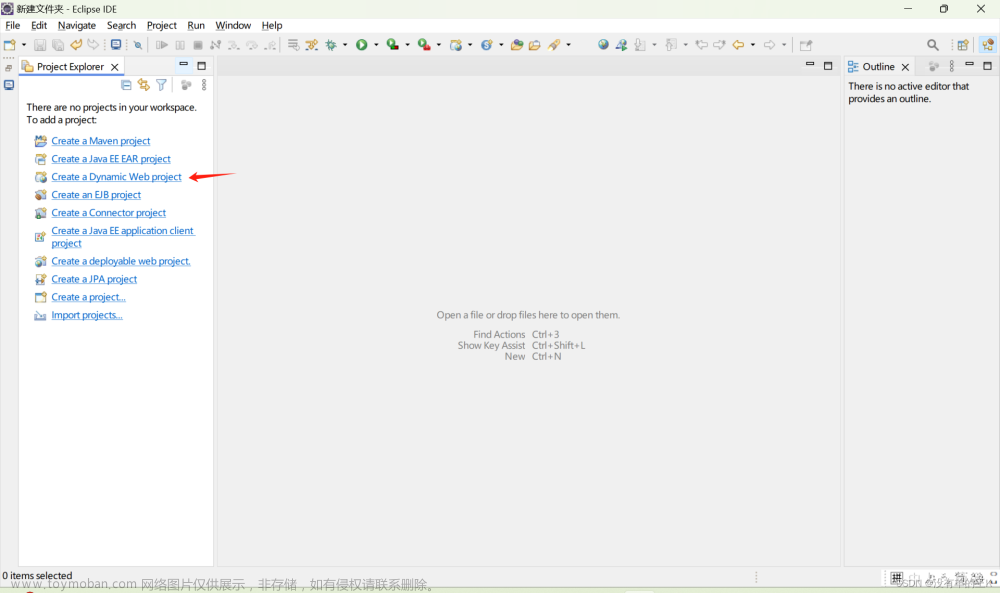Click the Open Web Browser globe icon
Image resolution: width=1000 pixels, height=593 pixels.
(603, 45)
